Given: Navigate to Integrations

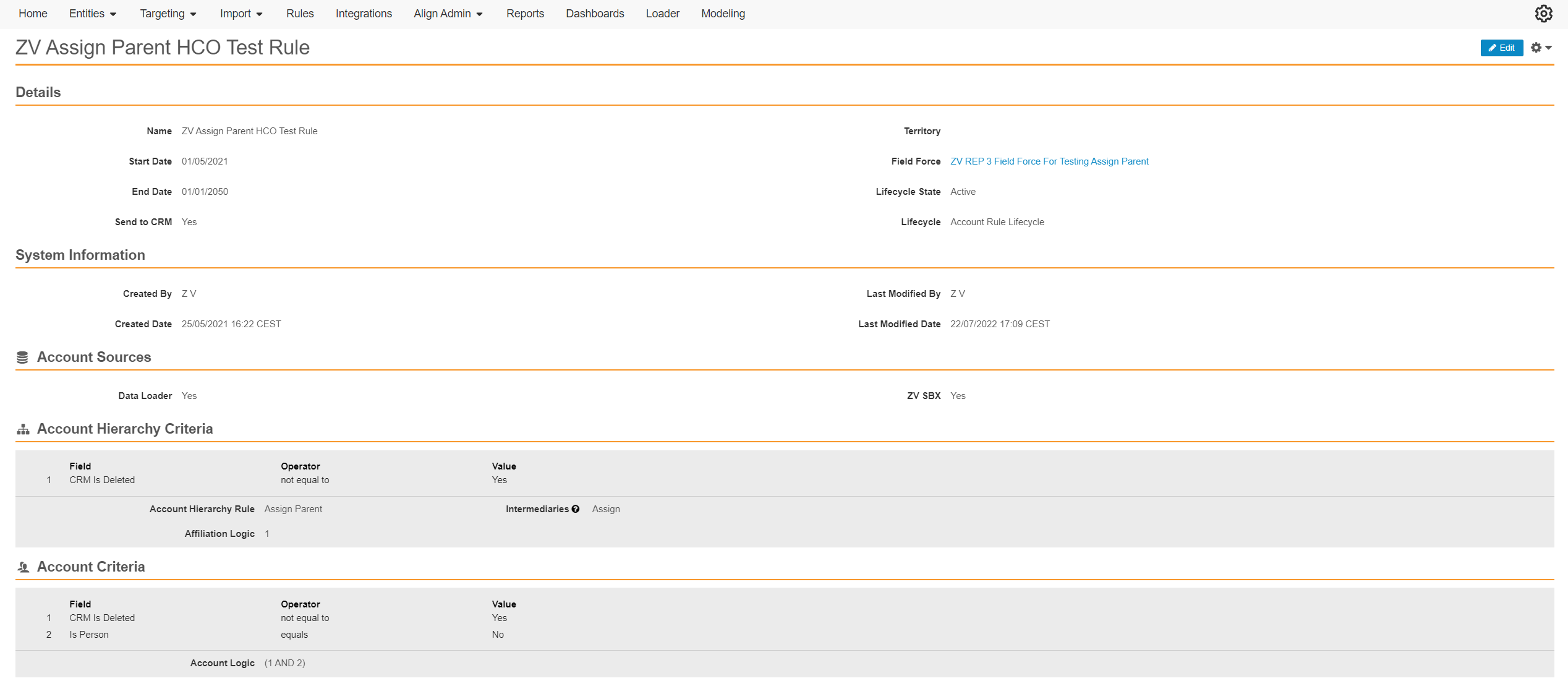Looking at the screenshot, I should [364, 14].
